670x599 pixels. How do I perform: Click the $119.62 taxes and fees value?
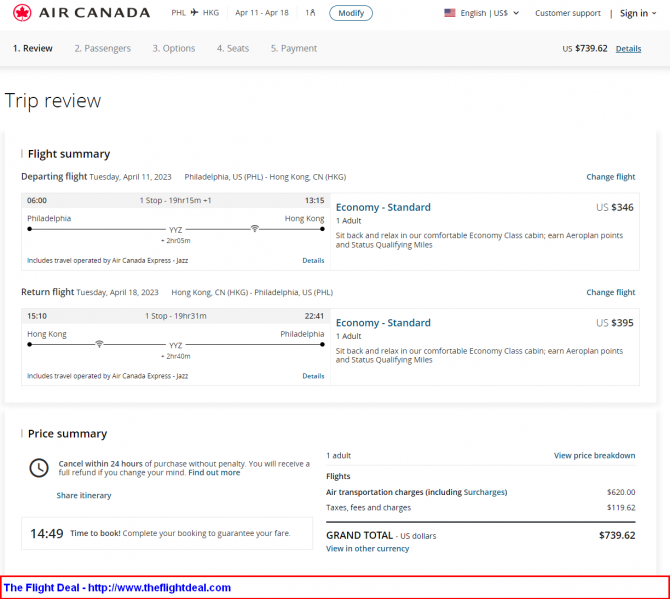(621, 508)
